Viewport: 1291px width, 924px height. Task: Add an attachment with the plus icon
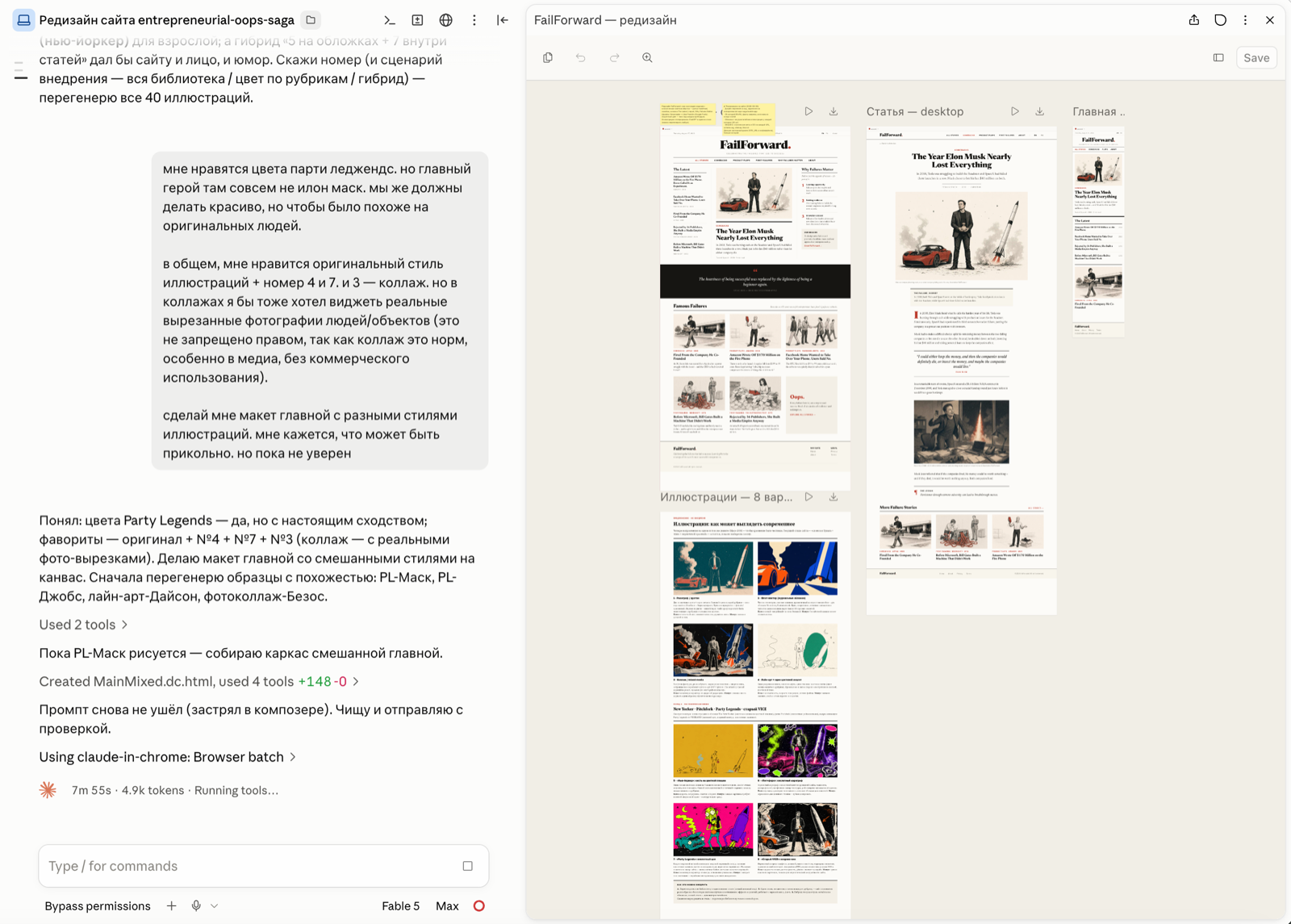171,906
